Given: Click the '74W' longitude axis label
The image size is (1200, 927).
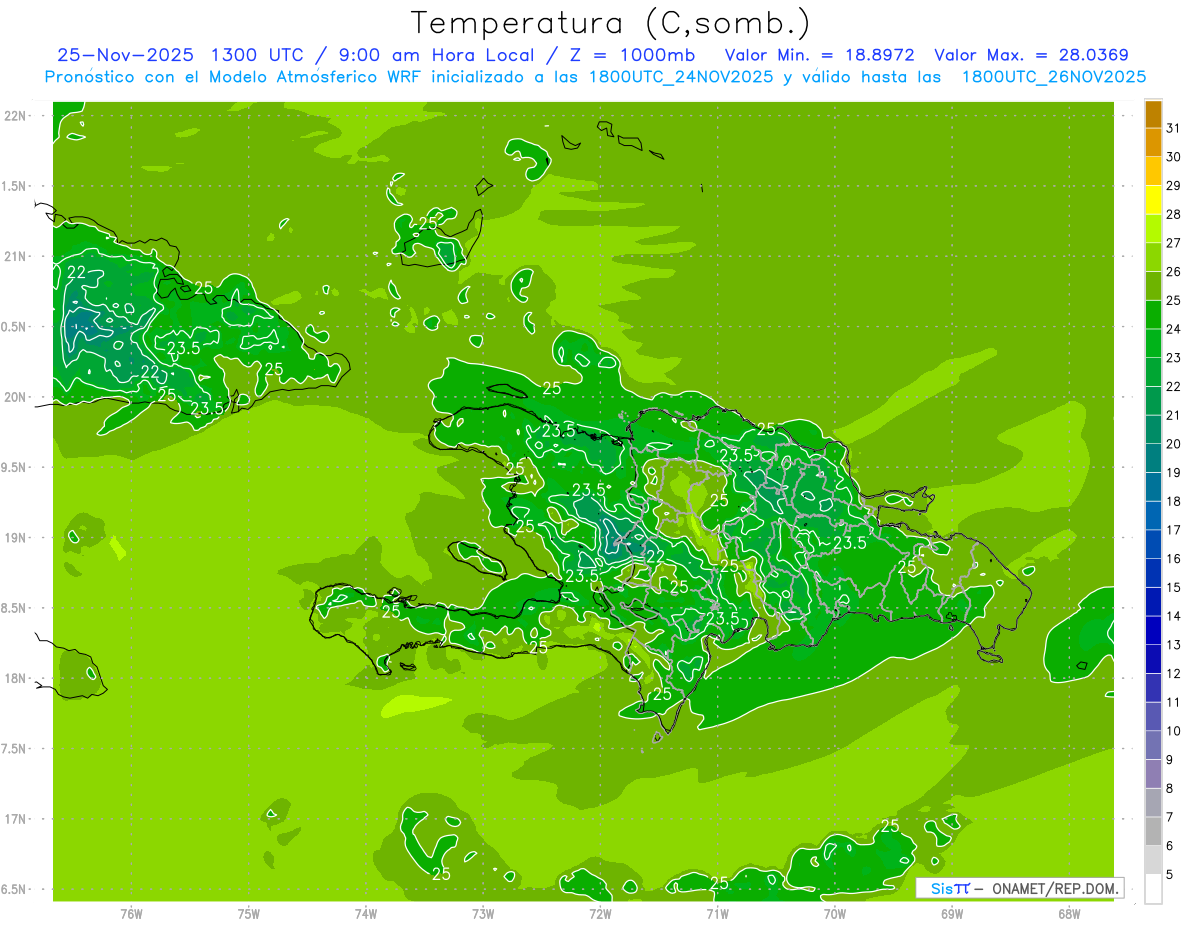Looking at the screenshot, I should coord(366,913).
